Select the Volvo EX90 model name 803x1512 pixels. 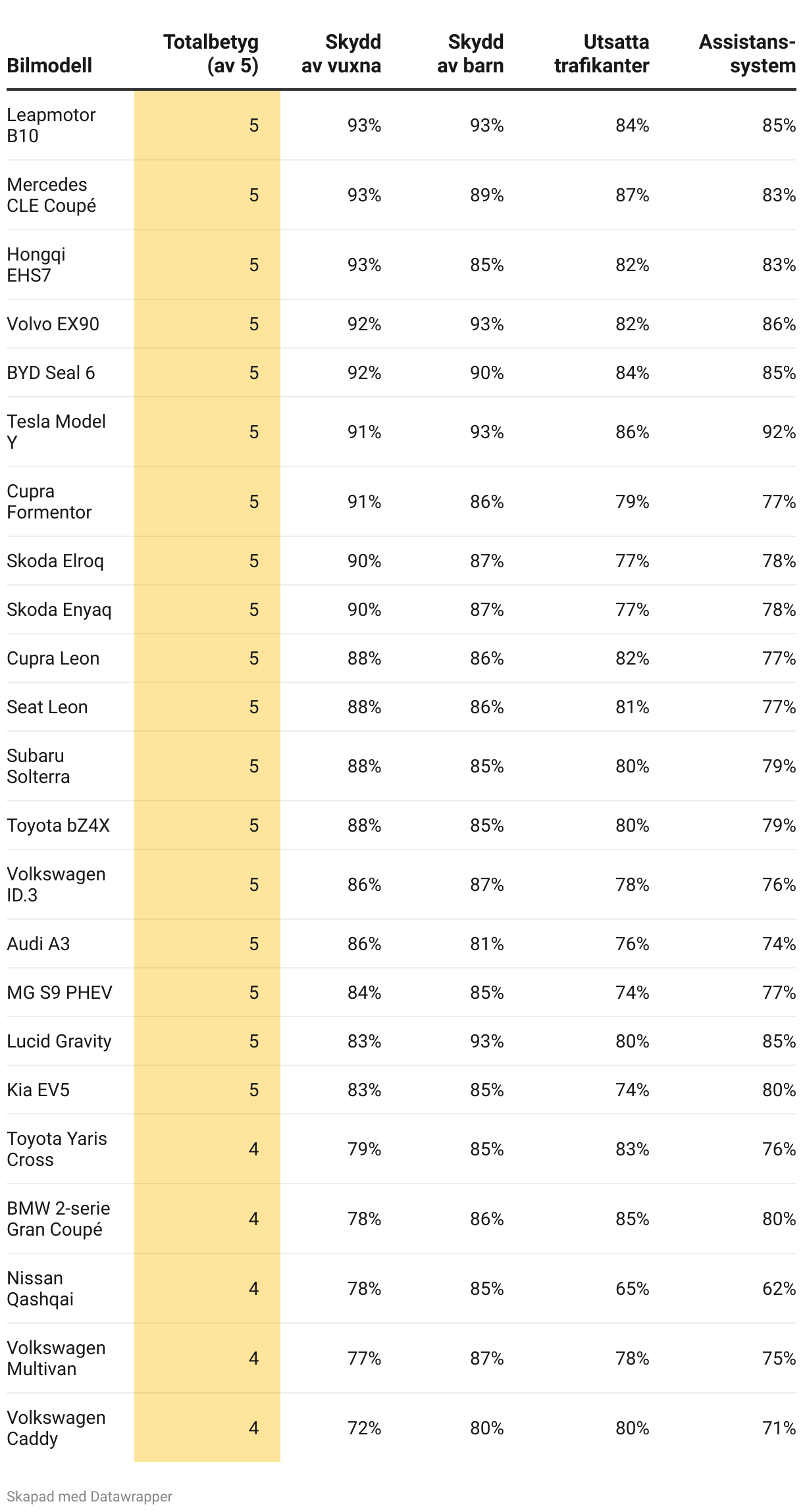pos(53,324)
